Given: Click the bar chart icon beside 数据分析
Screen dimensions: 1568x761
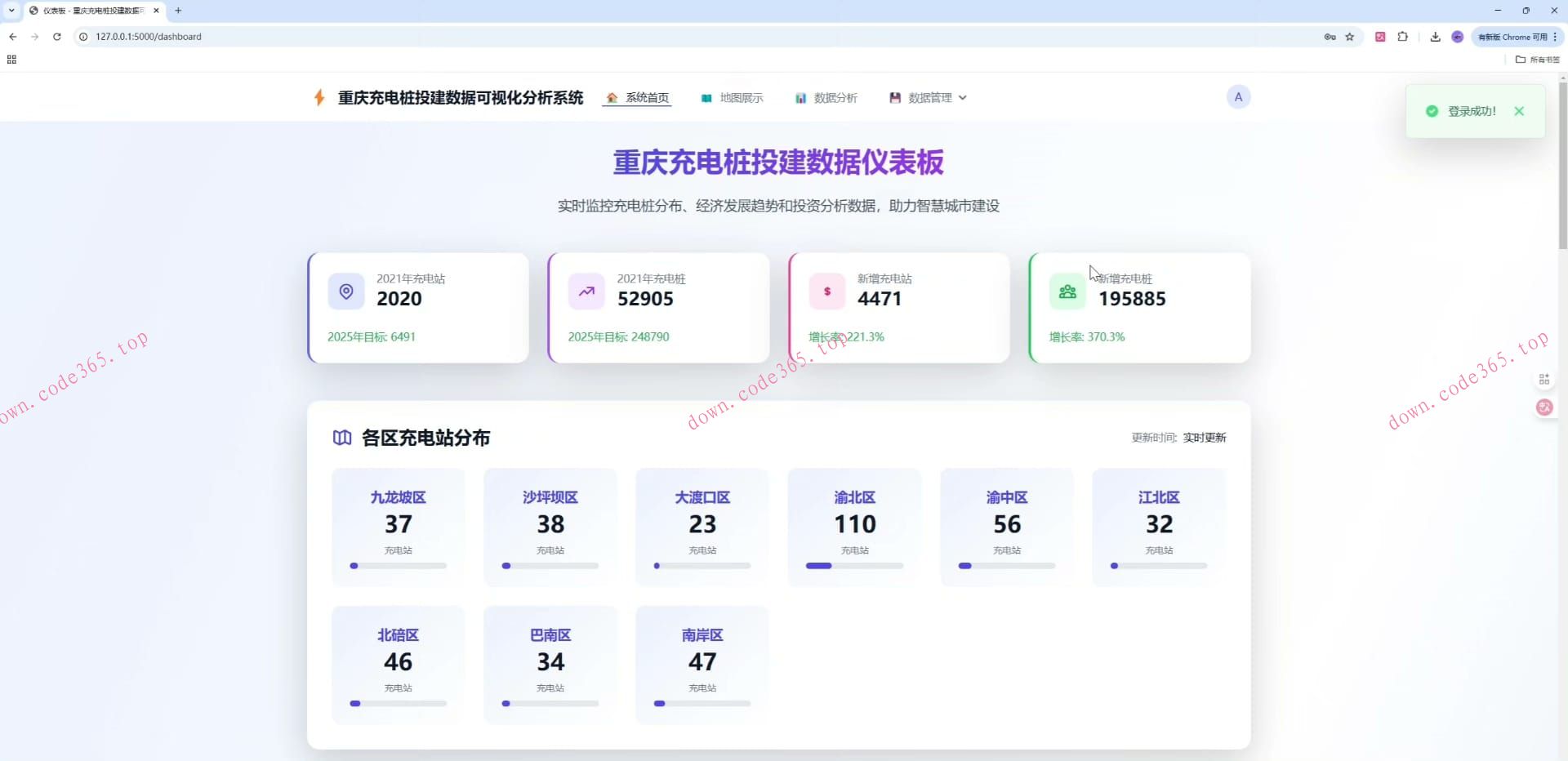Looking at the screenshot, I should pos(801,97).
